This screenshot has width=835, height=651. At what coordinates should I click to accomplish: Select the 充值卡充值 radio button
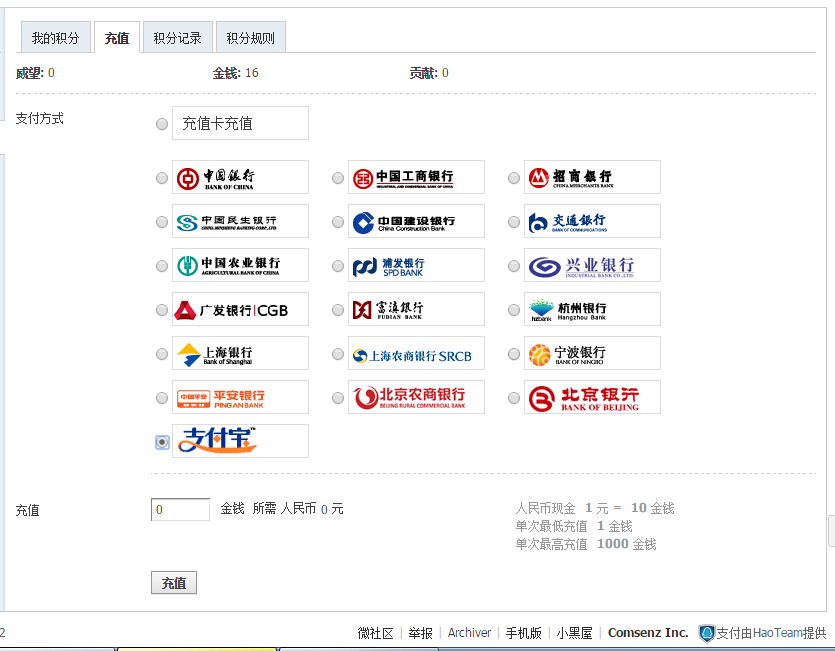click(x=162, y=124)
